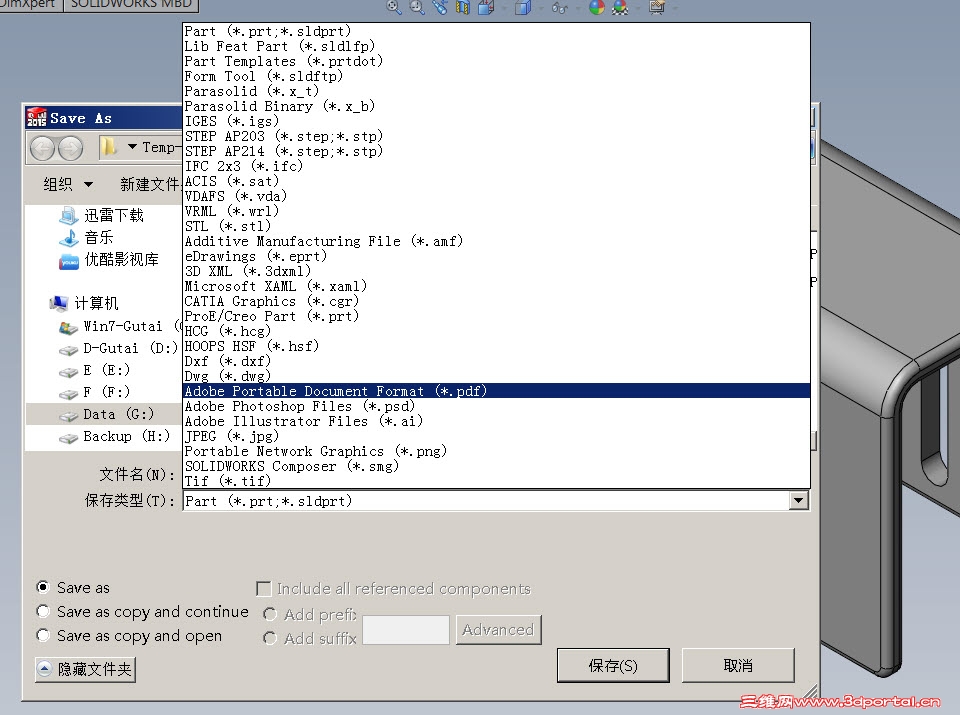Open the Apply Scene dropdown arrow
The height and width of the screenshot is (715, 960).
click(636, 7)
